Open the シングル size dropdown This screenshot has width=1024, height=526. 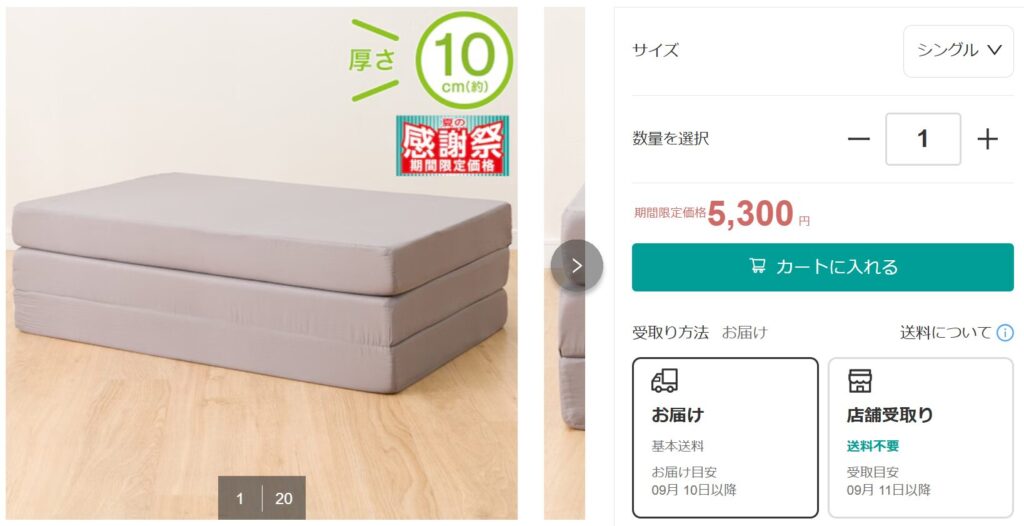(958, 51)
